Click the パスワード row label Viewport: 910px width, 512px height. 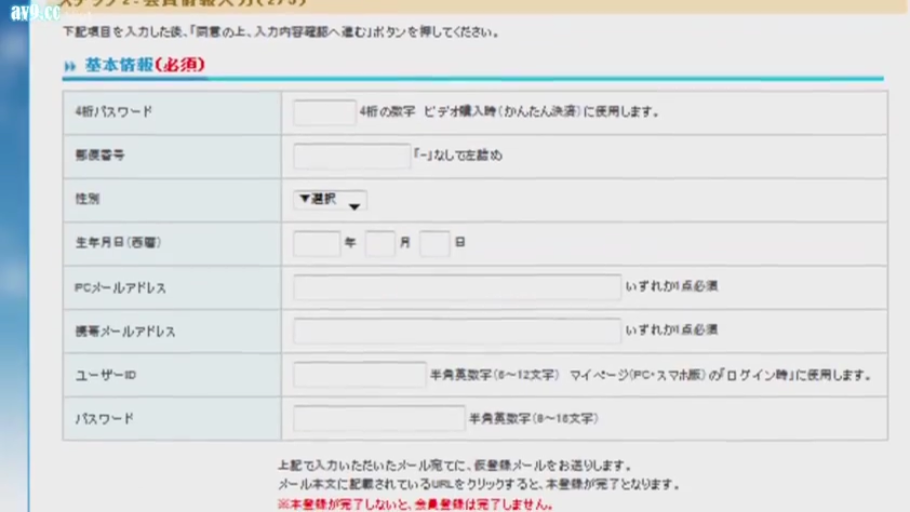104,418
